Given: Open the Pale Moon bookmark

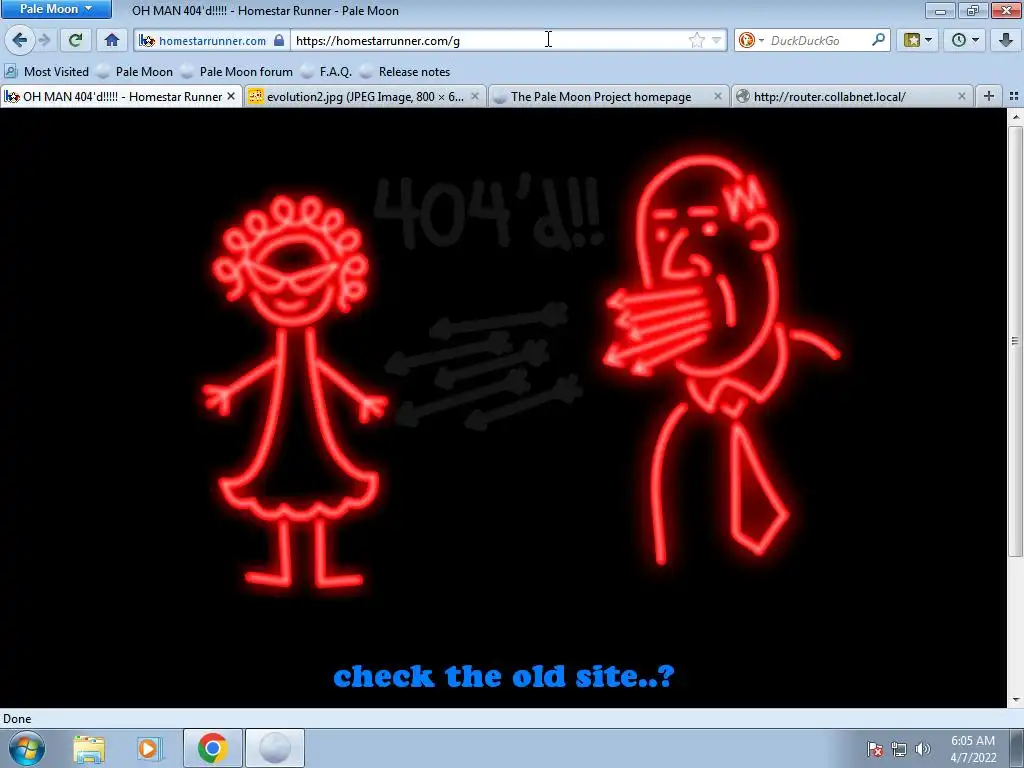Looking at the screenshot, I should point(135,72).
